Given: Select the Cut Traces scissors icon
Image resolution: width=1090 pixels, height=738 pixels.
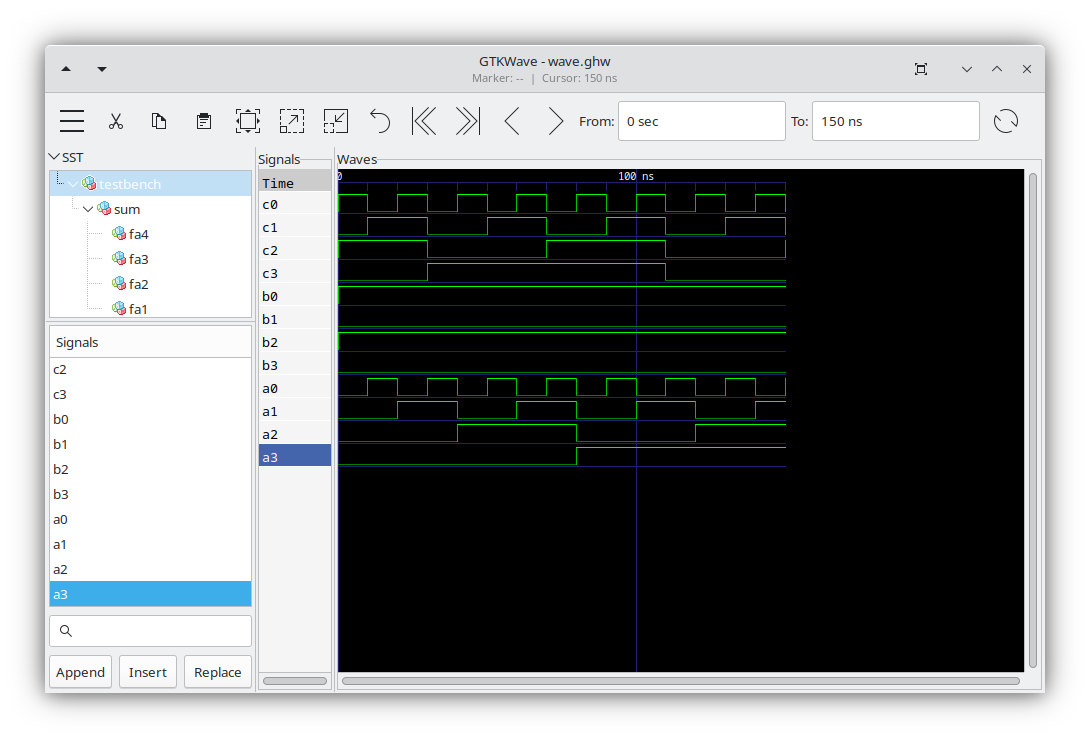Looking at the screenshot, I should click(x=116, y=120).
